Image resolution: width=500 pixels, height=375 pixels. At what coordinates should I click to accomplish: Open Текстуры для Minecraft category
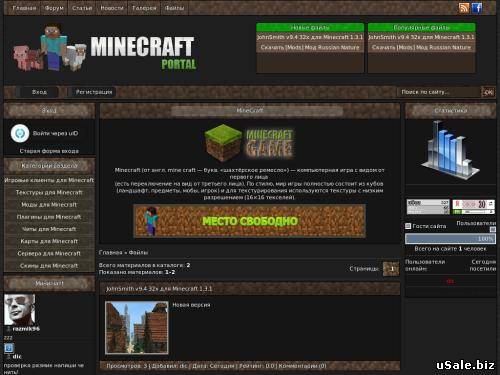pos(49,193)
